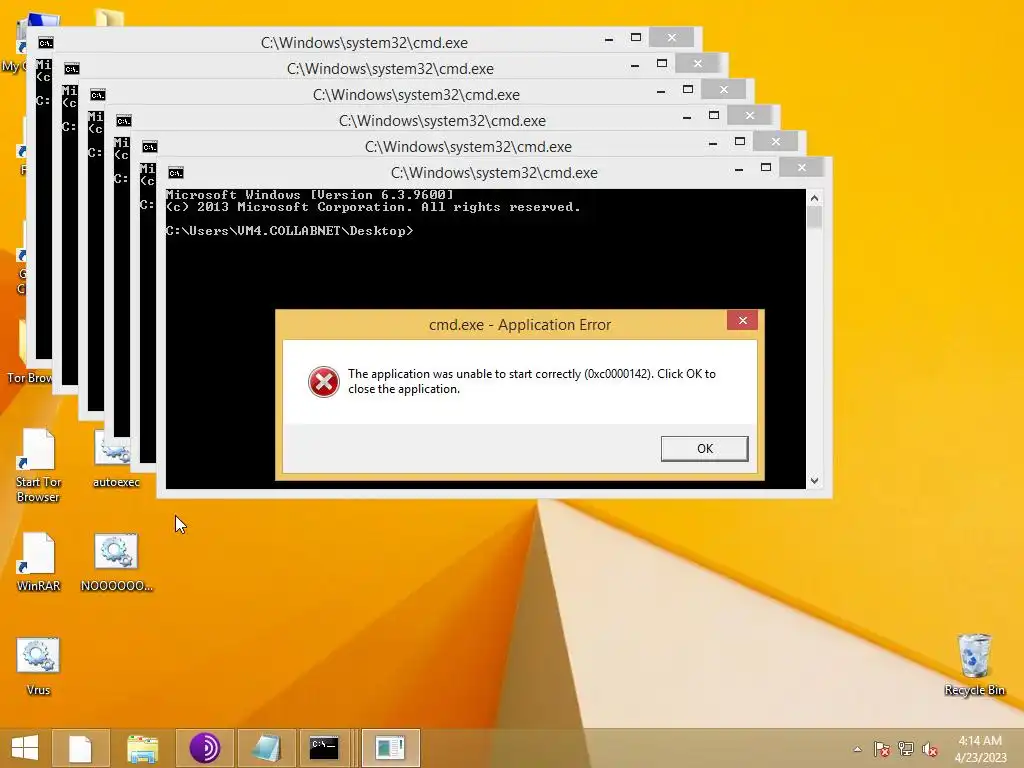Select the Start Tor Browser desktop shortcut
Image resolution: width=1024 pixels, height=768 pixels.
point(38,466)
